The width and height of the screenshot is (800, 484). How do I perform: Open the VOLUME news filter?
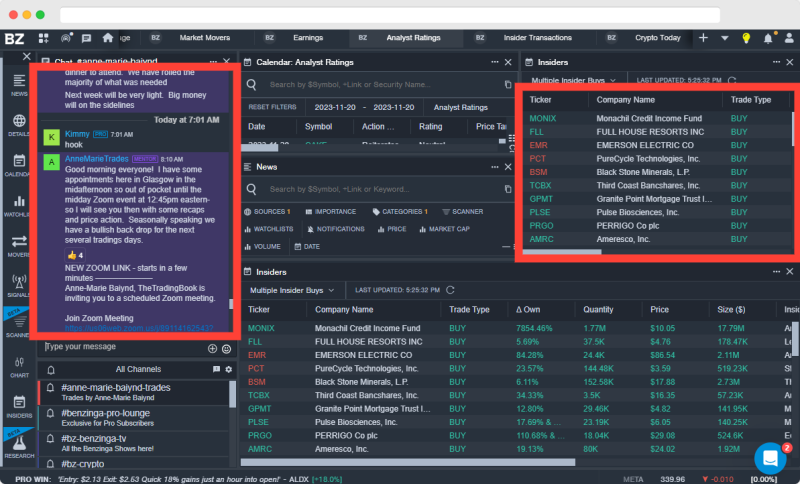[x=263, y=246]
